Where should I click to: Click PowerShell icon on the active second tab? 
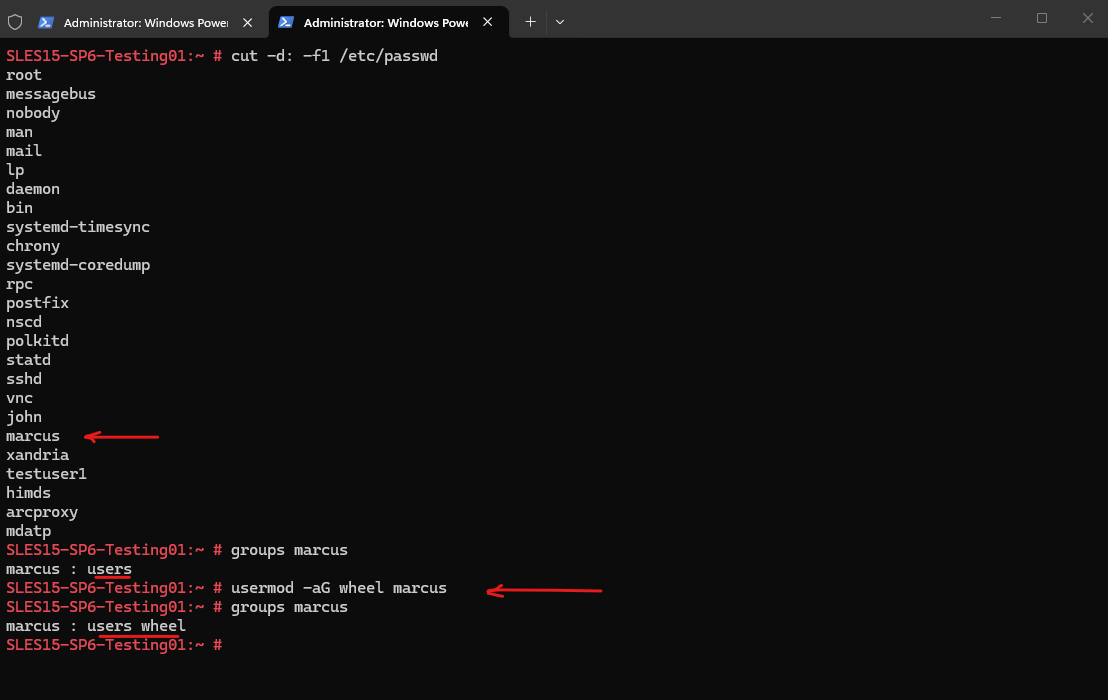[286, 22]
